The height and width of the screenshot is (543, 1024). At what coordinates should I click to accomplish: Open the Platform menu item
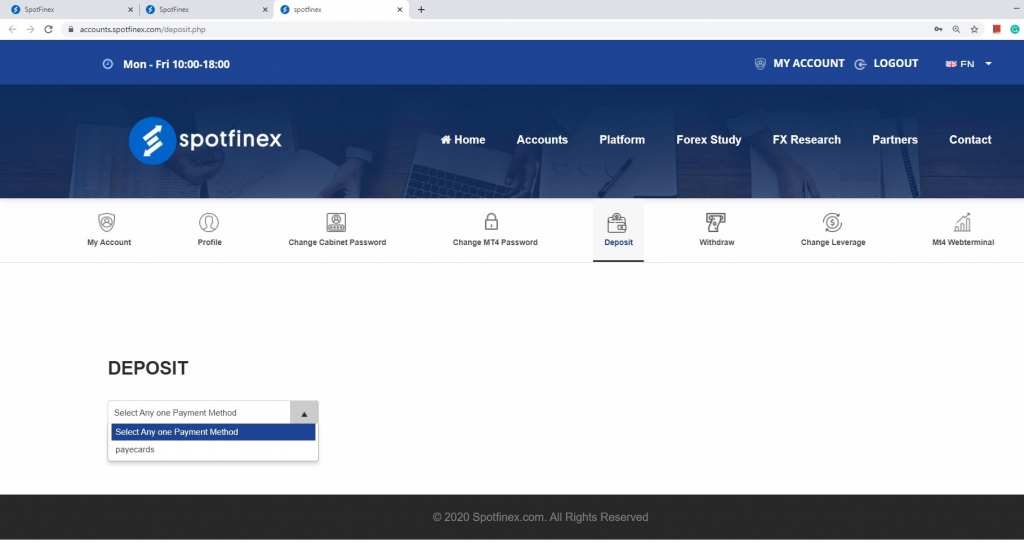click(x=622, y=140)
